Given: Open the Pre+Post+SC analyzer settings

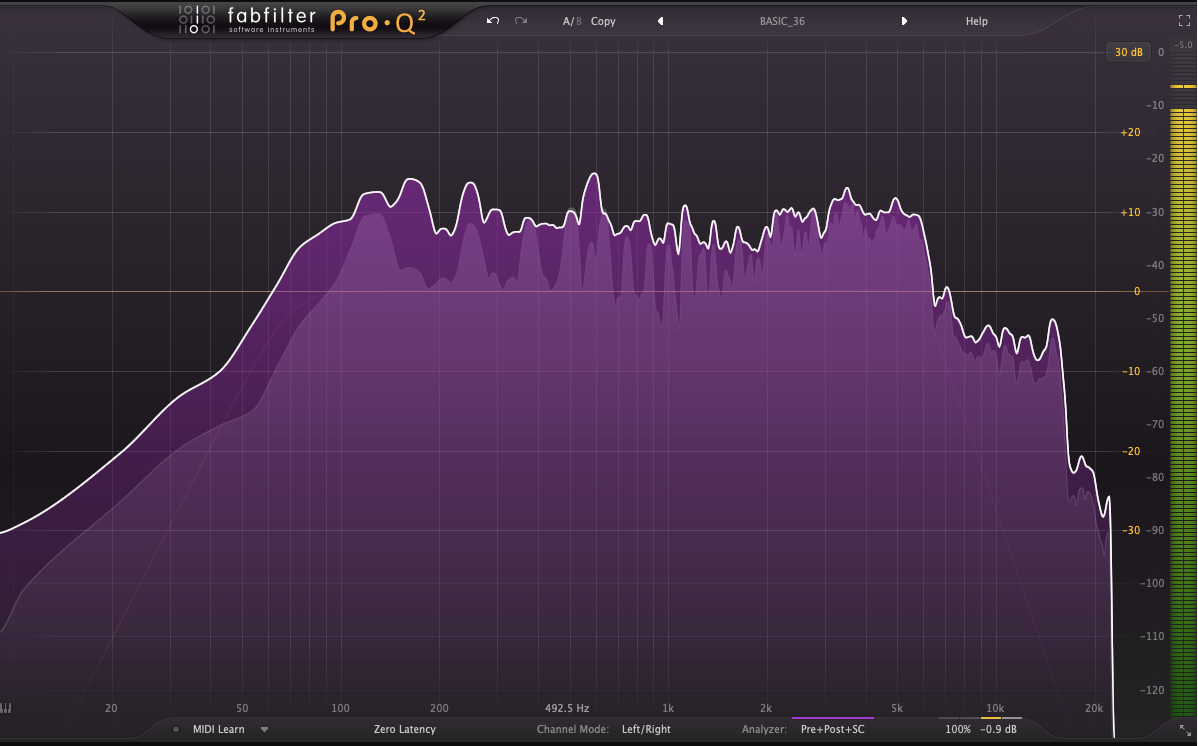Looking at the screenshot, I should pos(832,730).
